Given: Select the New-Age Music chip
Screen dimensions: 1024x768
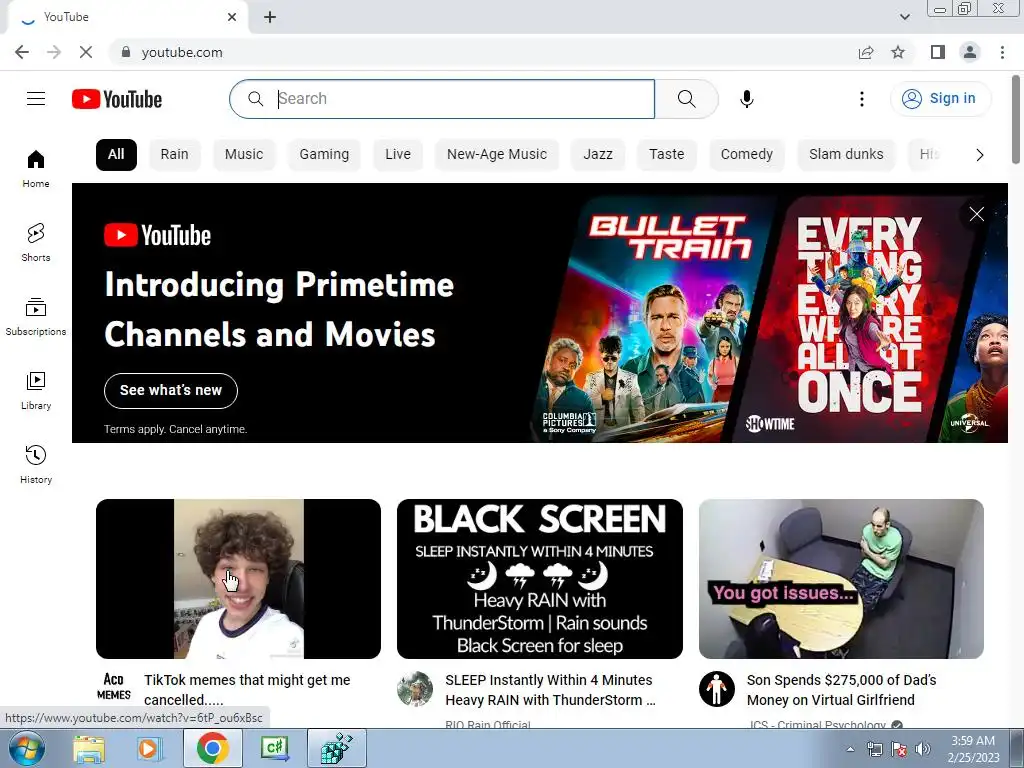Looking at the screenshot, I should click(497, 155).
